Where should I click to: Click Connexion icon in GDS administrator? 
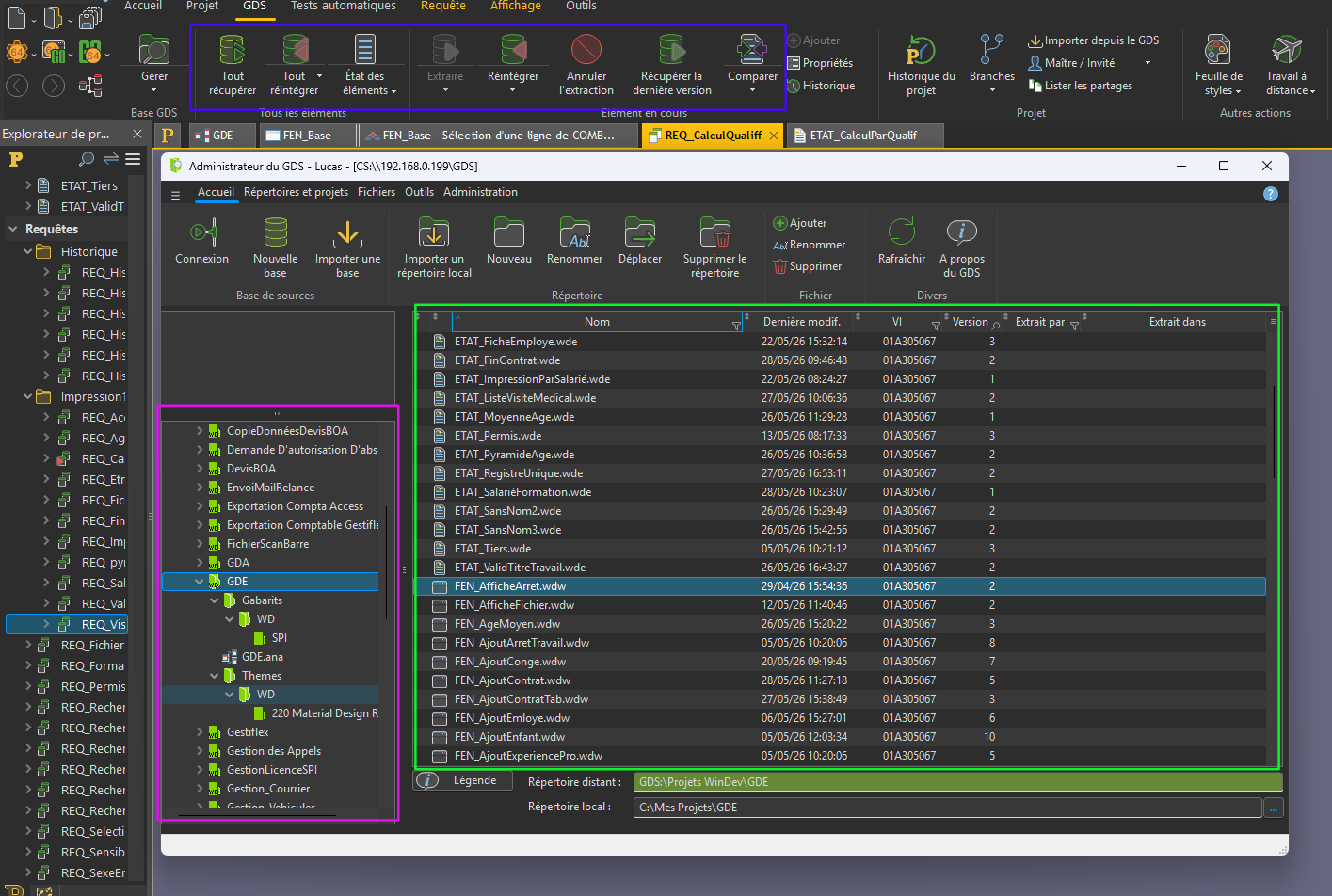pyautogui.click(x=202, y=232)
